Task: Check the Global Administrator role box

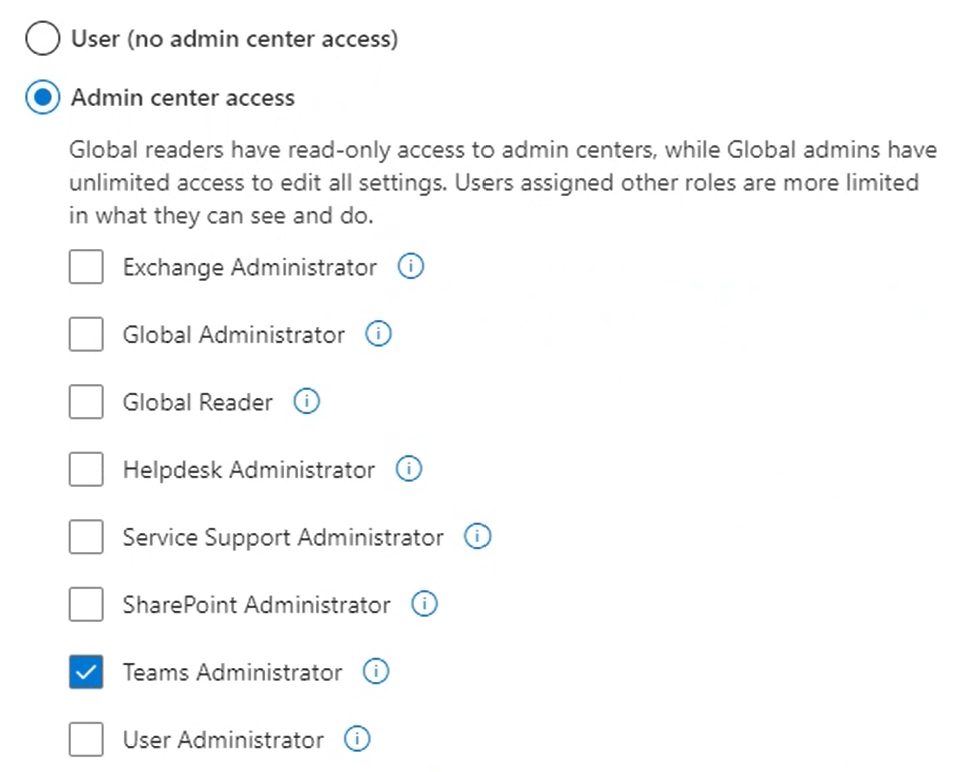Action: [x=86, y=335]
